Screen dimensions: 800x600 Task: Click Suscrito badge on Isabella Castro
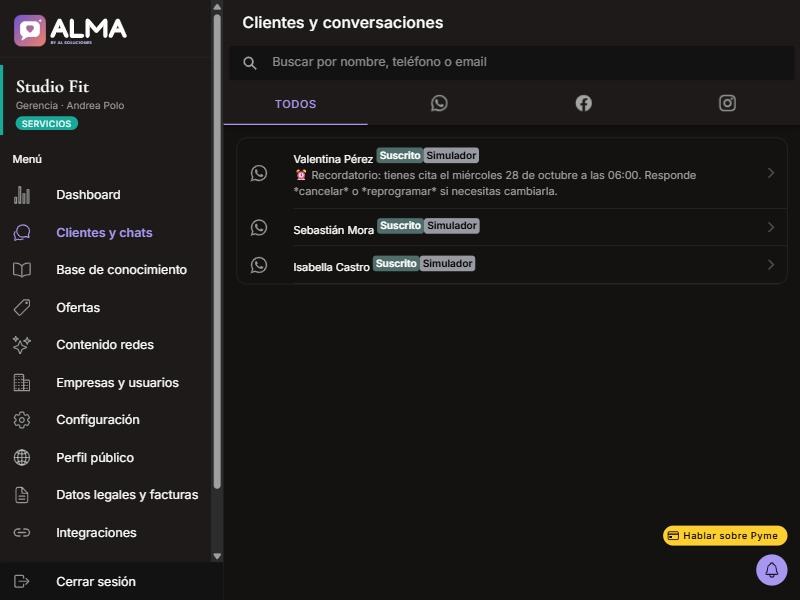pos(396,263)
